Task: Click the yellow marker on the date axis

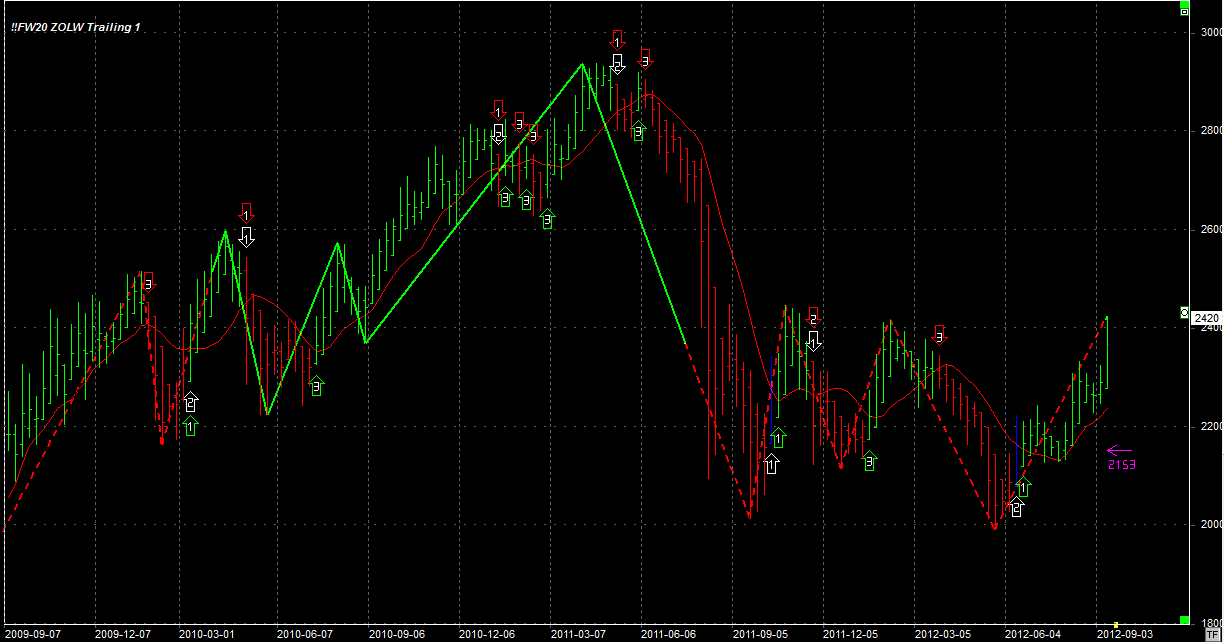Action: 1116,625
